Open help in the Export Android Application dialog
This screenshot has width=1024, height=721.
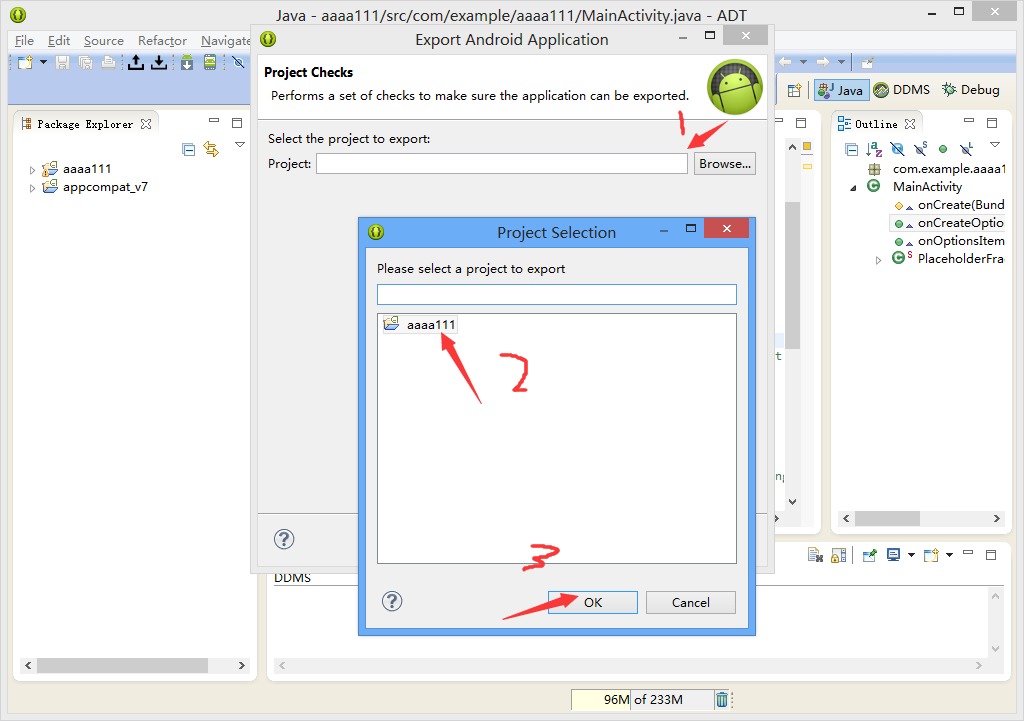tap(284, 539)
